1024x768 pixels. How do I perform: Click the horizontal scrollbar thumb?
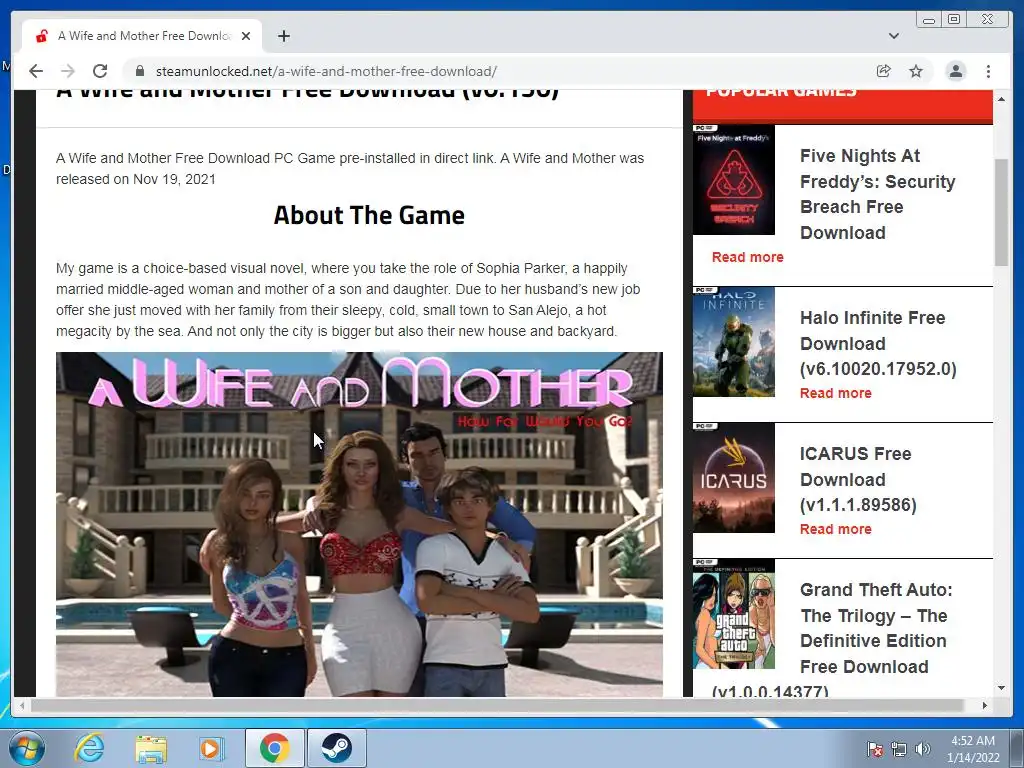point(498,705)
